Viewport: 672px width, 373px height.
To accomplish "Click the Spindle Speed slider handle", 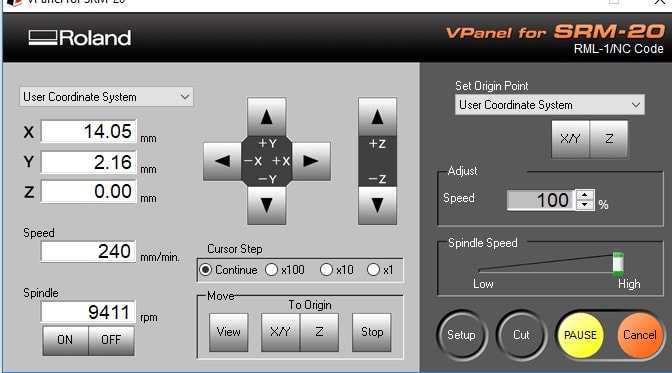I will pyautogui.click(x=618, y=264).
